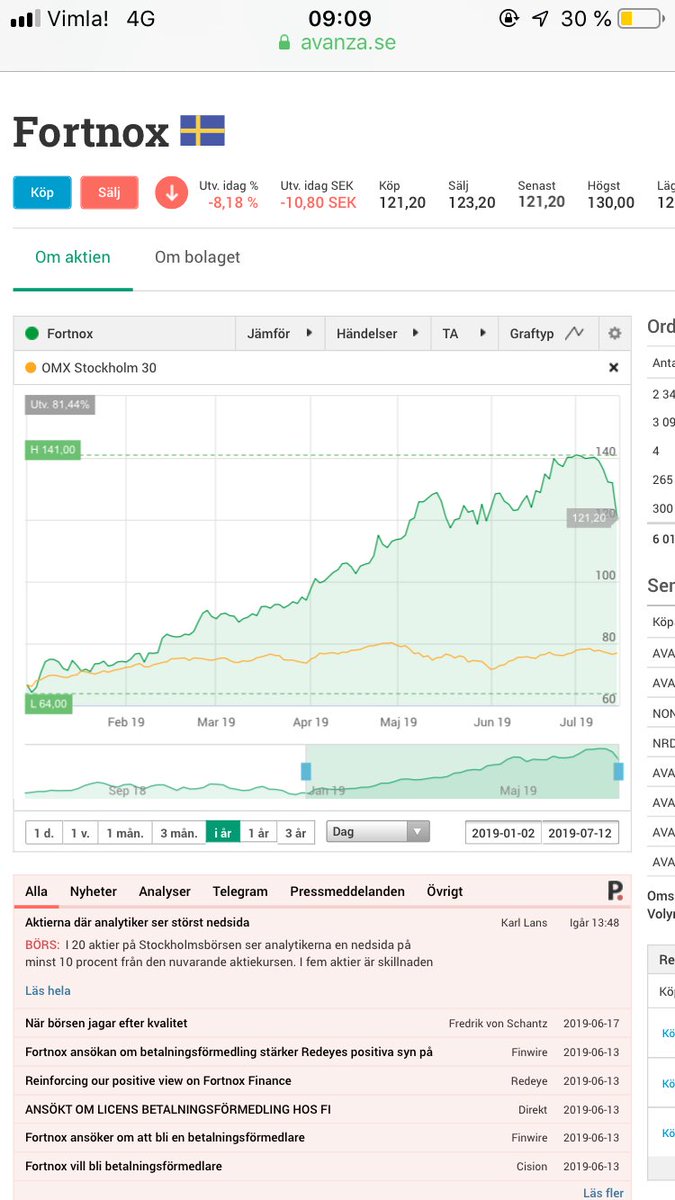Click the Utv. 81,44% label on chart

60,405
